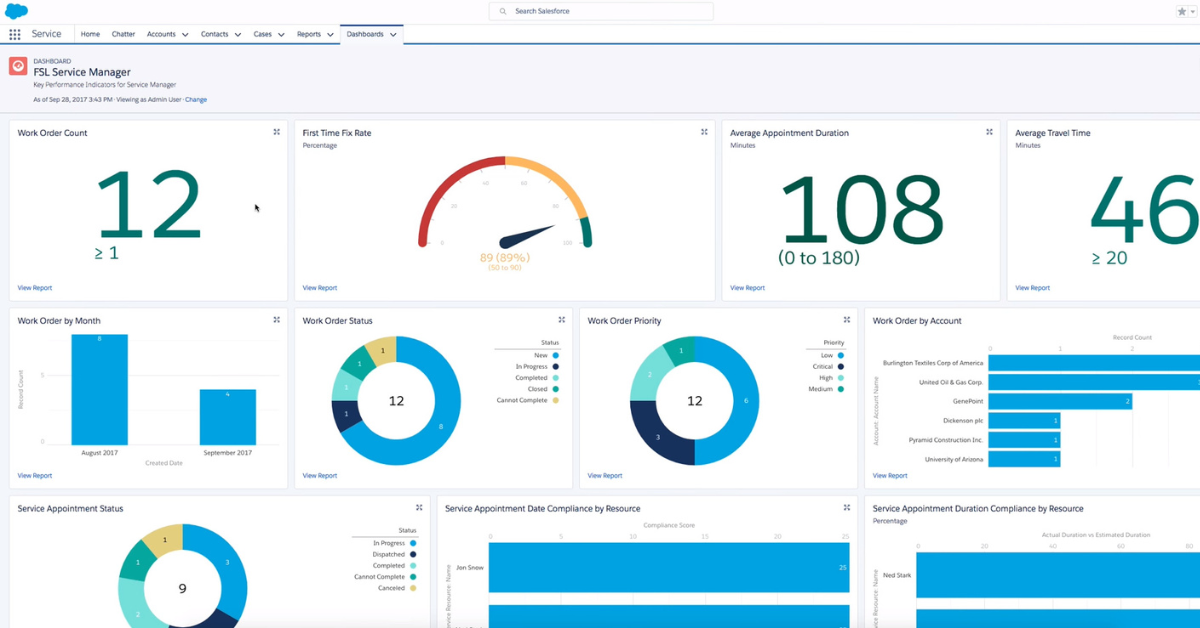Image resolution: width=1200 pixels, height=628 pixels.
Task: Click United Oil & Gas Corp. label
Action: tap(951, 382)
